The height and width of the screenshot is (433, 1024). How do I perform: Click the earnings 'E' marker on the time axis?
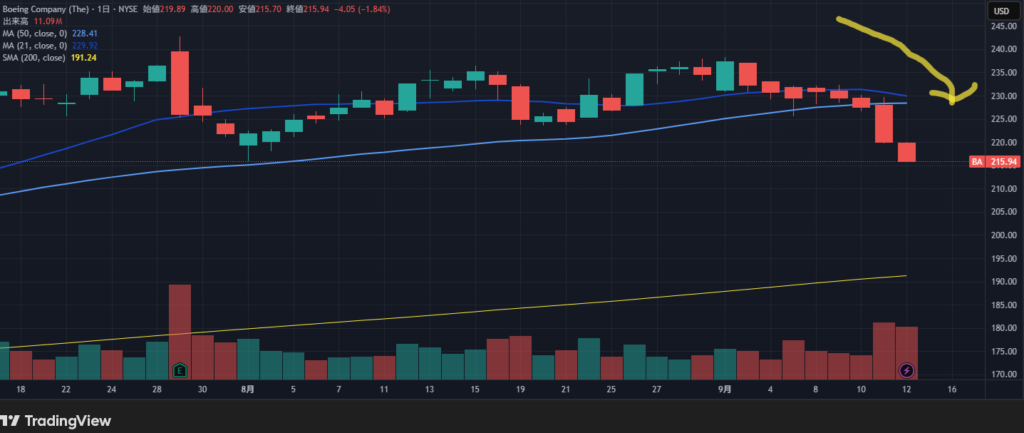pos(180,371)
